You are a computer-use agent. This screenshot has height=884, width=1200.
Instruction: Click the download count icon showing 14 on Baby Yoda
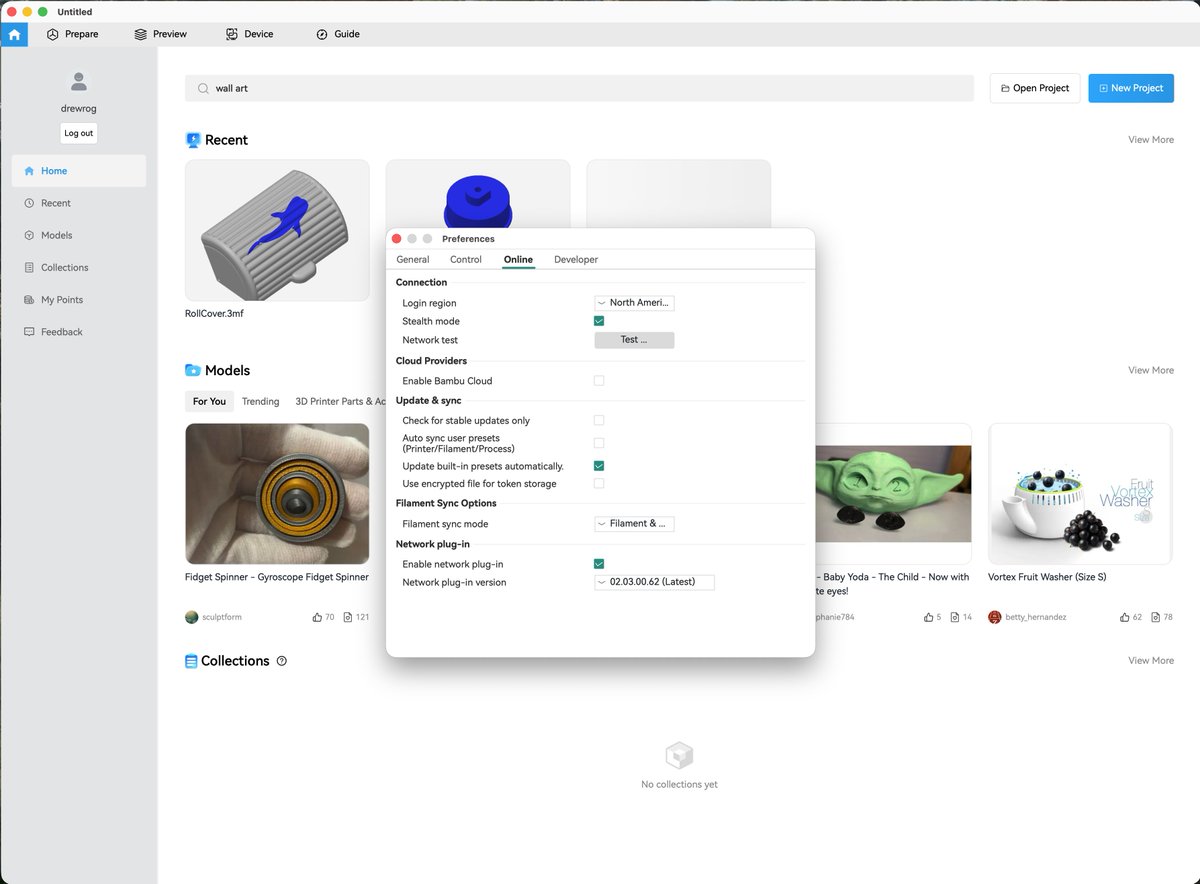[955, 617]
